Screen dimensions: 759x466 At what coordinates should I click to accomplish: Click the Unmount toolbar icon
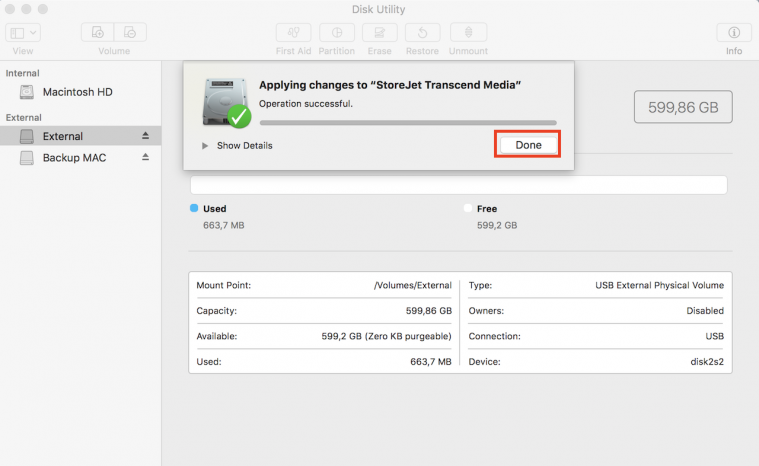point(468,32)
